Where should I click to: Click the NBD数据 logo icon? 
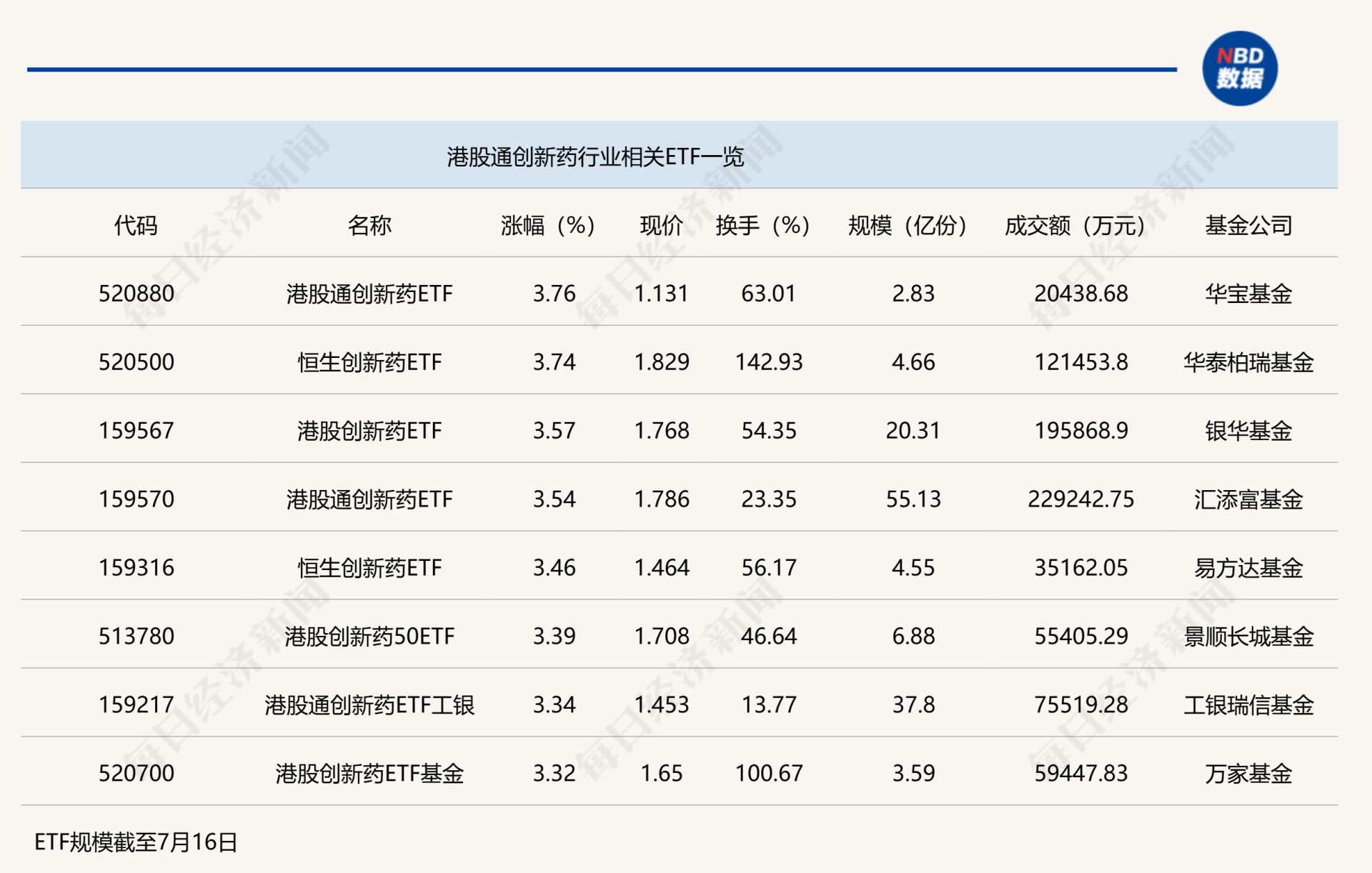pyautogui.click(x=1239, y=69)
